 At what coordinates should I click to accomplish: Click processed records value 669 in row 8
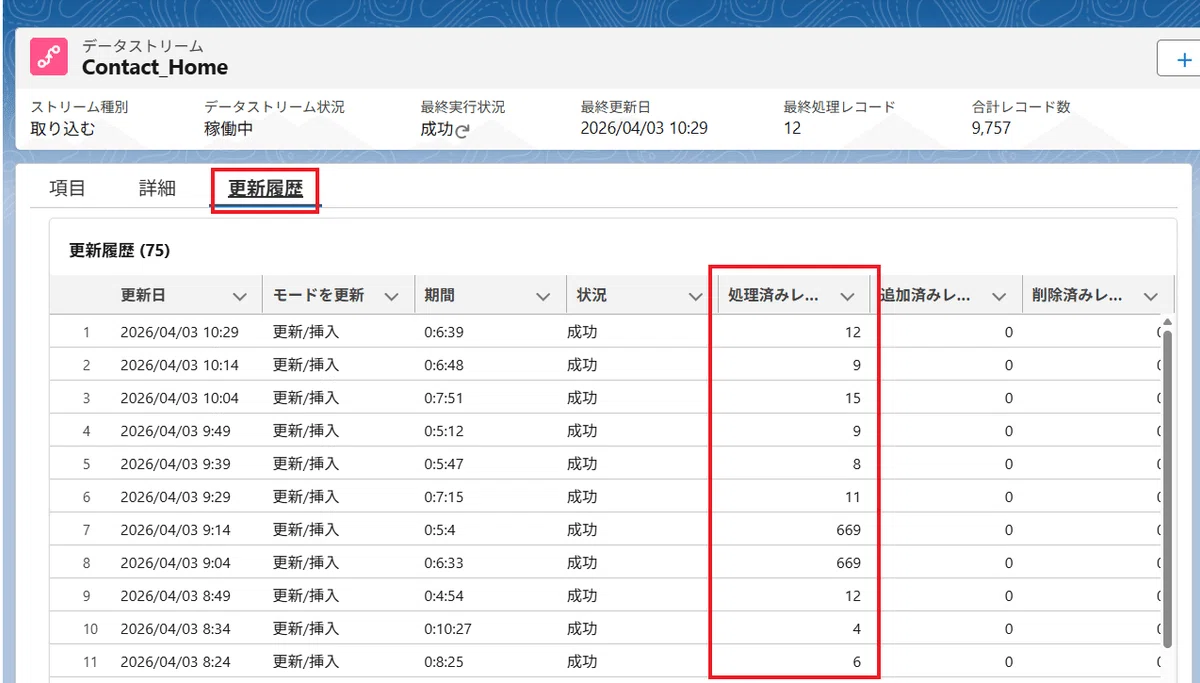pos(848,563)
